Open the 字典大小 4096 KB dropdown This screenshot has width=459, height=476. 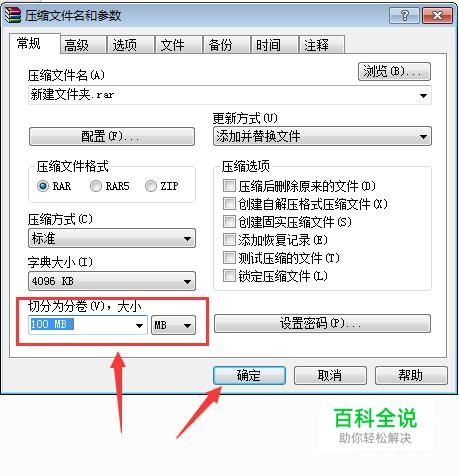click(112, 281)
